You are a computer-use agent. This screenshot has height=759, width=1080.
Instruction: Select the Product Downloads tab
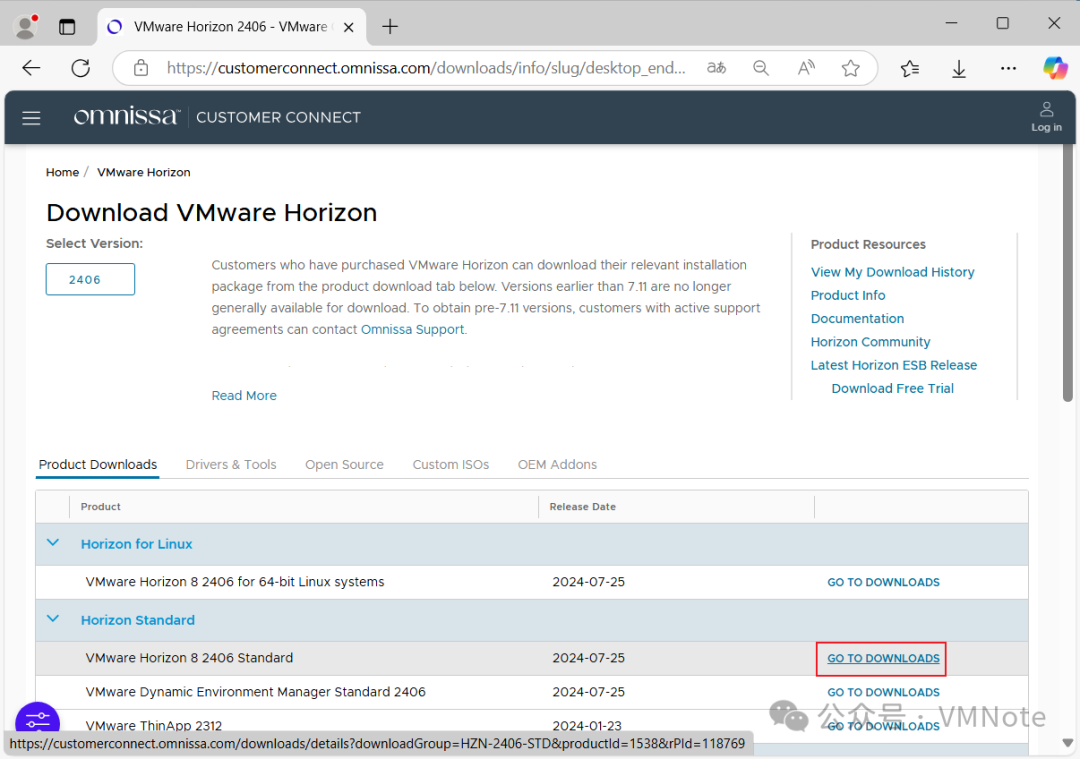[98, 464]
